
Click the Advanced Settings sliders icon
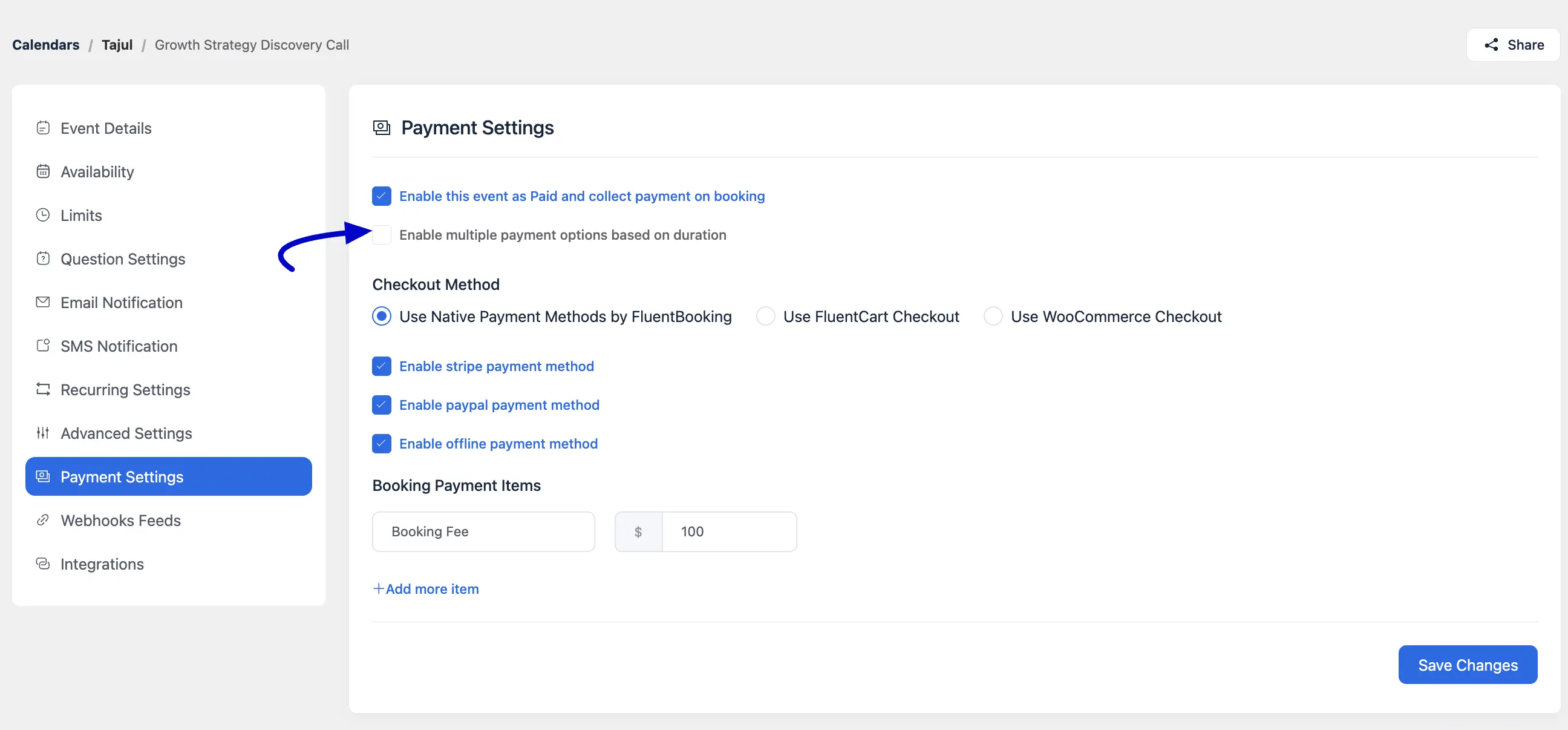point(42,433)
